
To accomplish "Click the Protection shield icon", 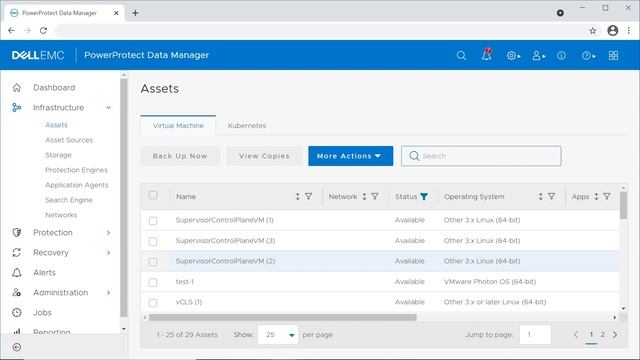I will [17, 232].
